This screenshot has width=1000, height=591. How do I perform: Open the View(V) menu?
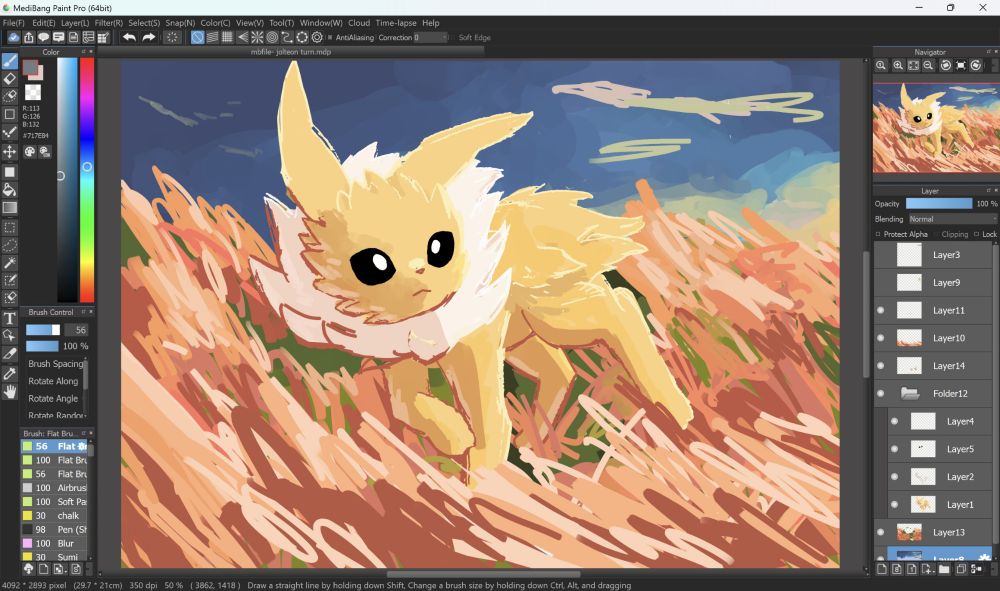pyautogui.click(x=250, y=23)
